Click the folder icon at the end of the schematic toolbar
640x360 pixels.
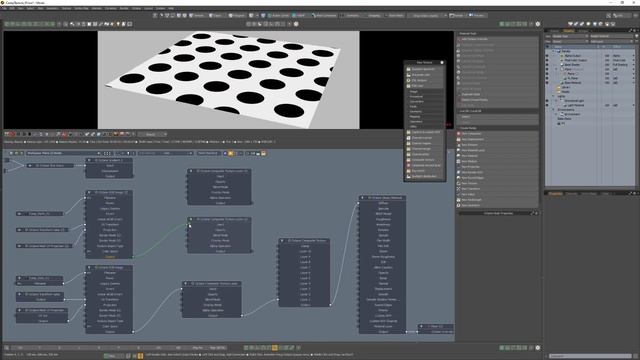(264, 153)
